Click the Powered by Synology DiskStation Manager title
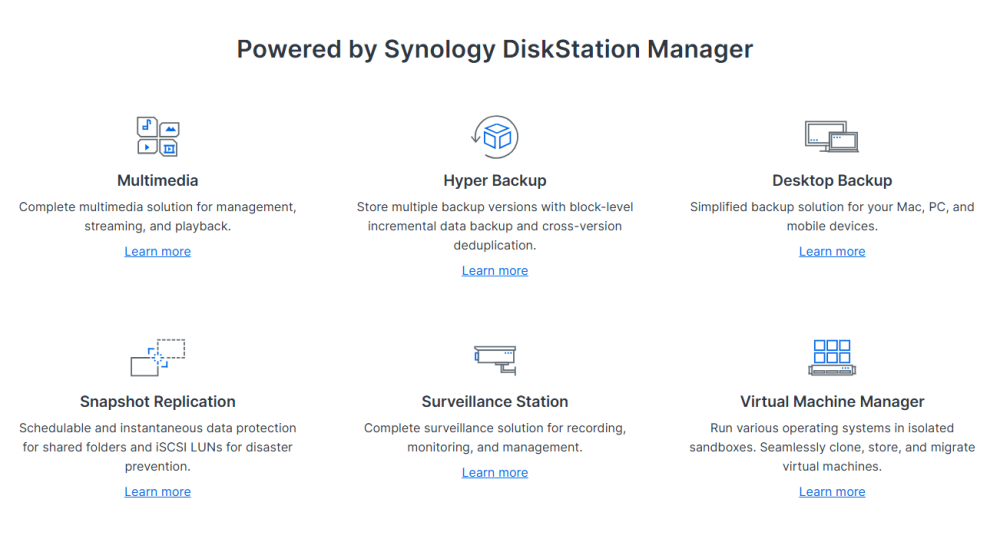 [x=495, y=49]
